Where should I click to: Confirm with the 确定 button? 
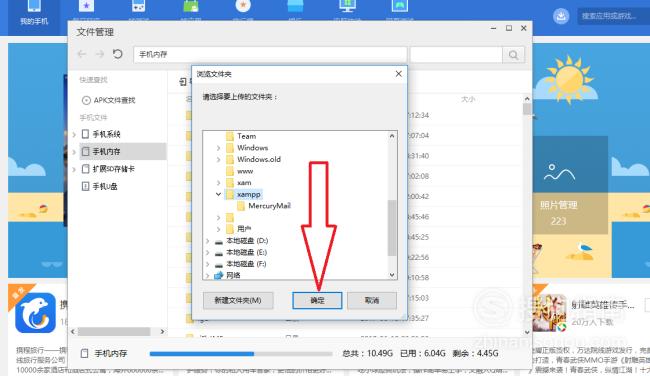(x=317, y=300)
